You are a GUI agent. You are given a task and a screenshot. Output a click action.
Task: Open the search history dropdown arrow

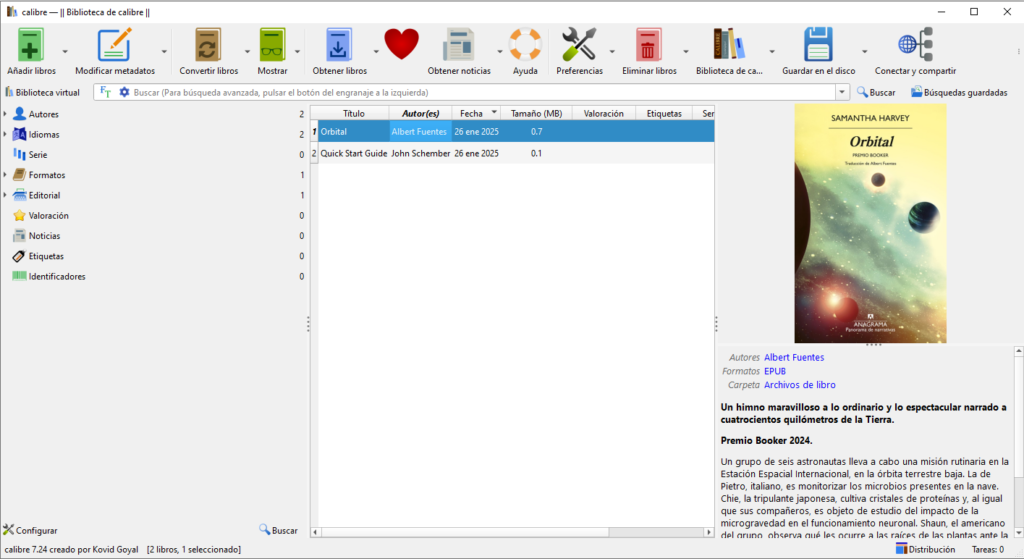click(841, 92)
